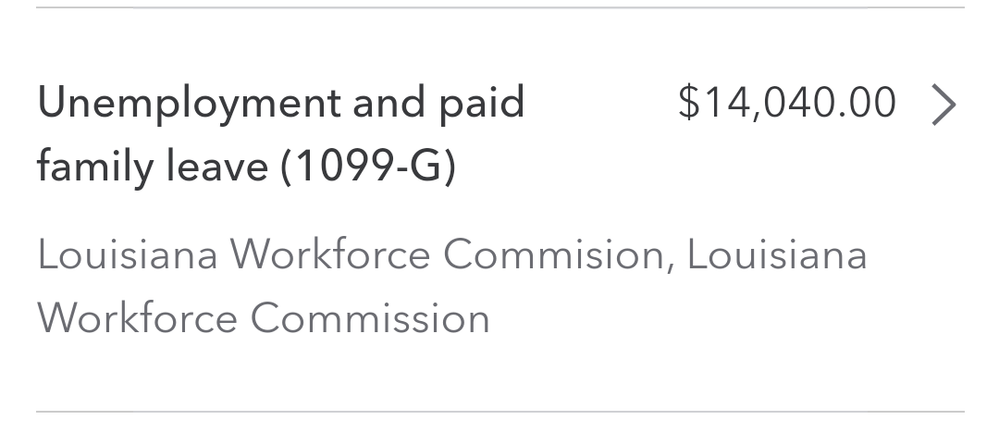Select the 'Workforce Commission' second line text

pos(263,318)
